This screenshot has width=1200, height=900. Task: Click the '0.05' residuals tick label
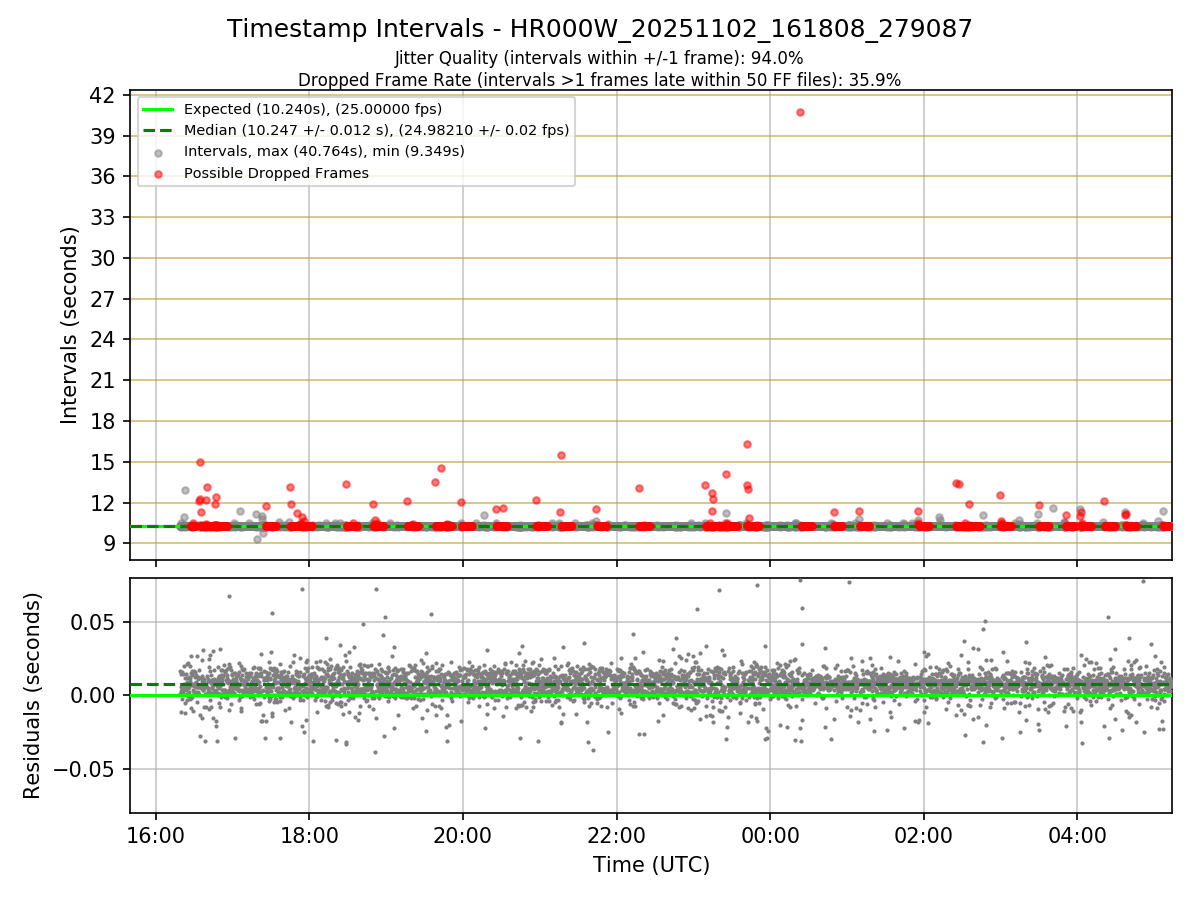coord(92,622)
